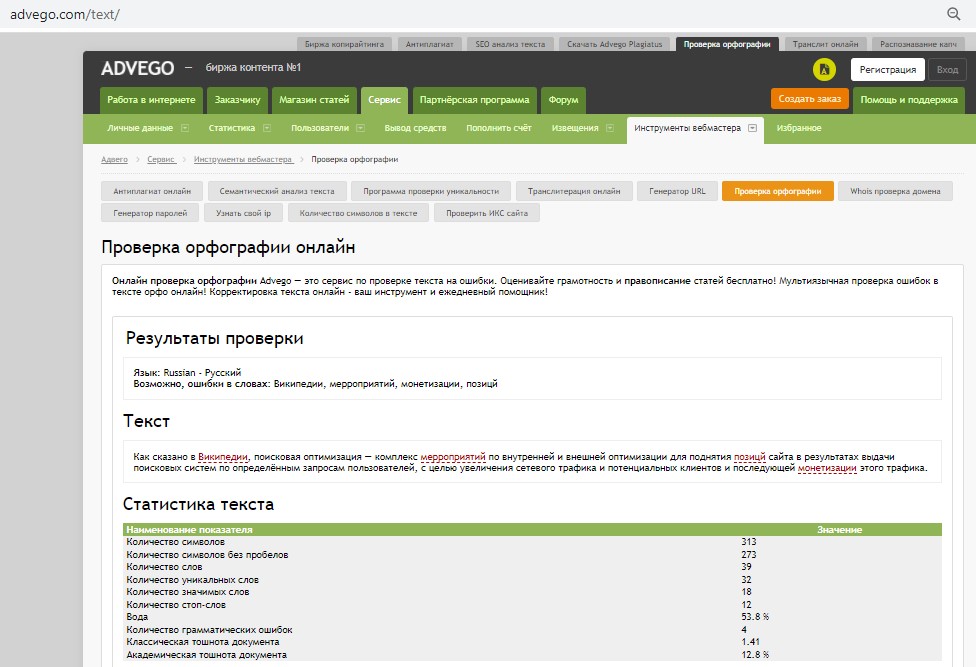Open the Генератор паролей tool
Viewport: 976px width, 667px height.
coord(150,212)
